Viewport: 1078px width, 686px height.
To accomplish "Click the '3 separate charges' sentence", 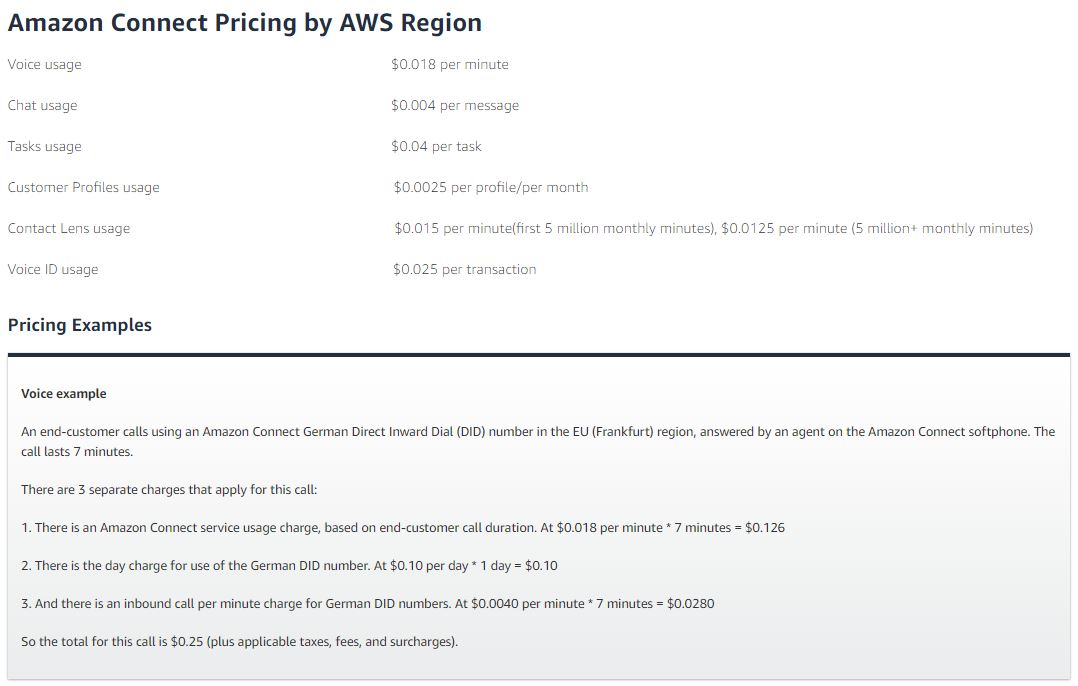I will (168, 490).
